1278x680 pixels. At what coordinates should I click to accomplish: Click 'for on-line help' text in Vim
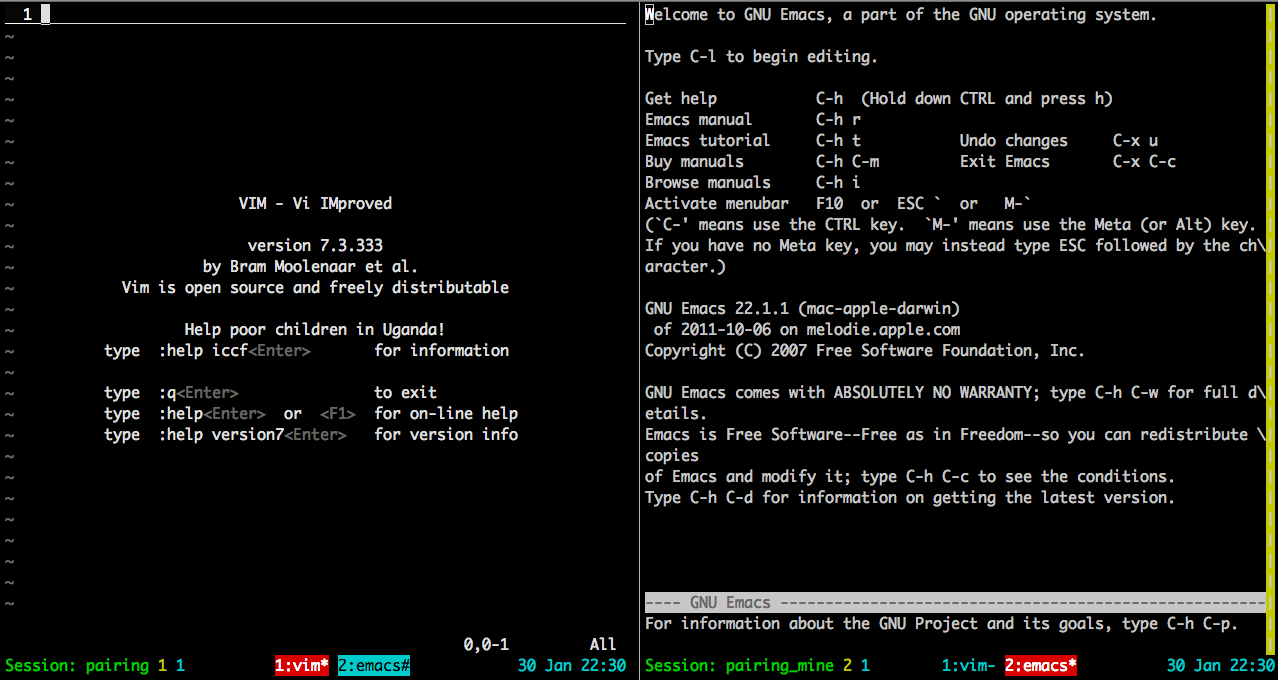click(x=446, y=413)
